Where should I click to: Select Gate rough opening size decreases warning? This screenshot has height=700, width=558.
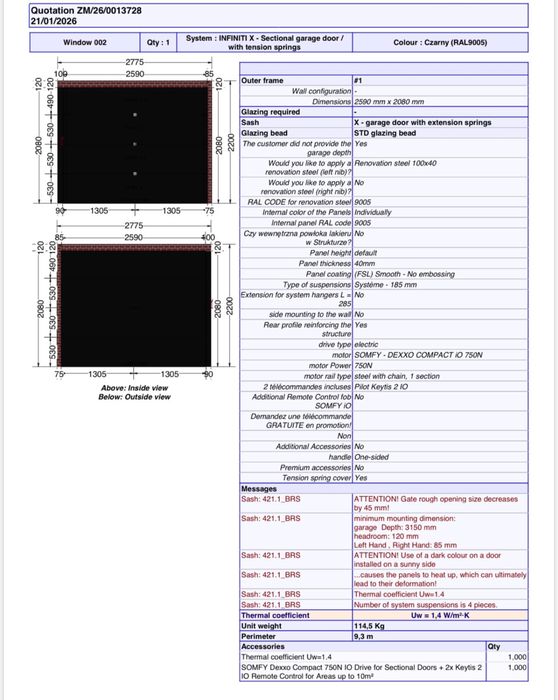(436, 504)
